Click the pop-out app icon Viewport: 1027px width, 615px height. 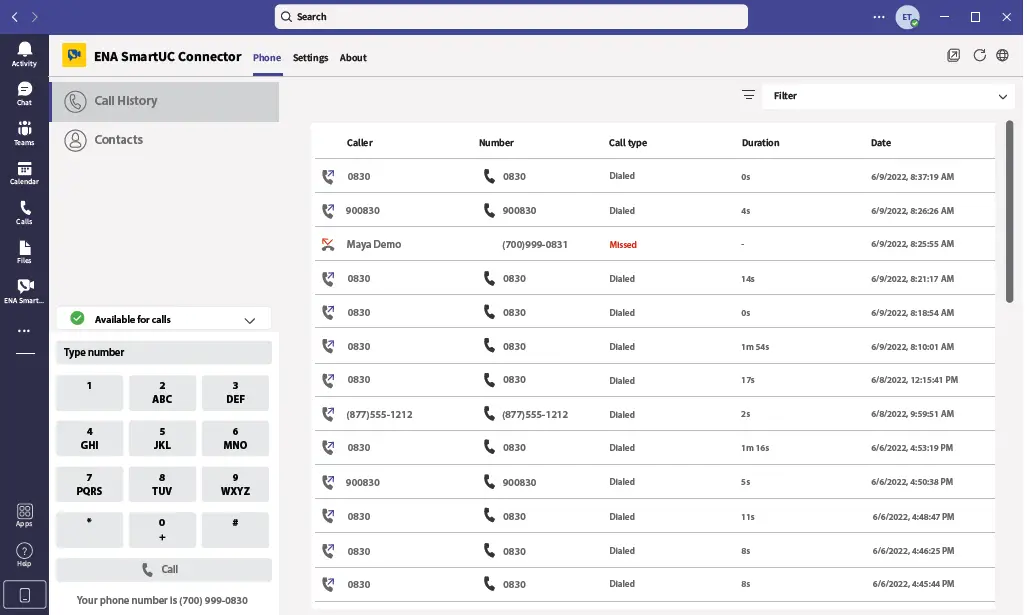point(953,55)
